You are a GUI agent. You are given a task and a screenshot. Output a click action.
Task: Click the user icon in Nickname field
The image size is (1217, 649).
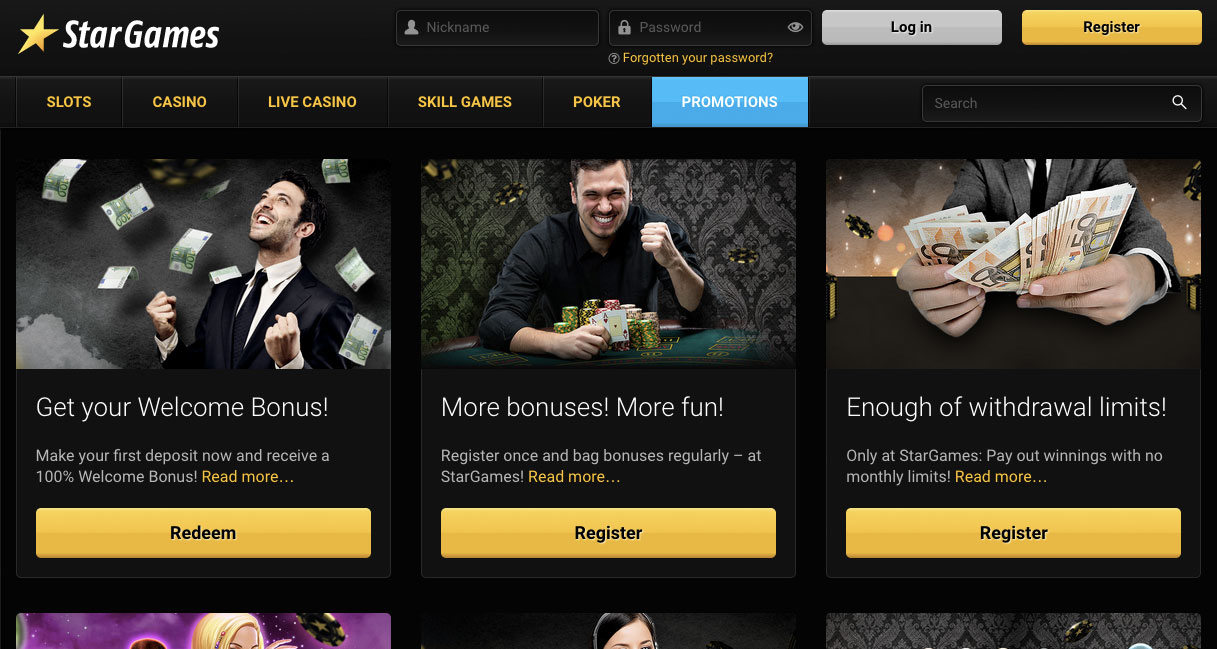(411, 28)
